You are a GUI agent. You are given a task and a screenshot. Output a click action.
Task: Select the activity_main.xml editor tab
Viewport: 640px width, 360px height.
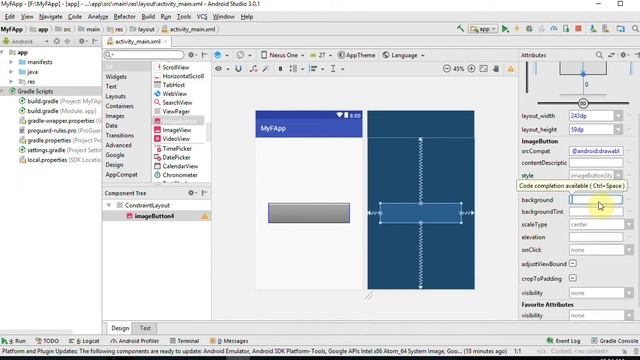136,41
